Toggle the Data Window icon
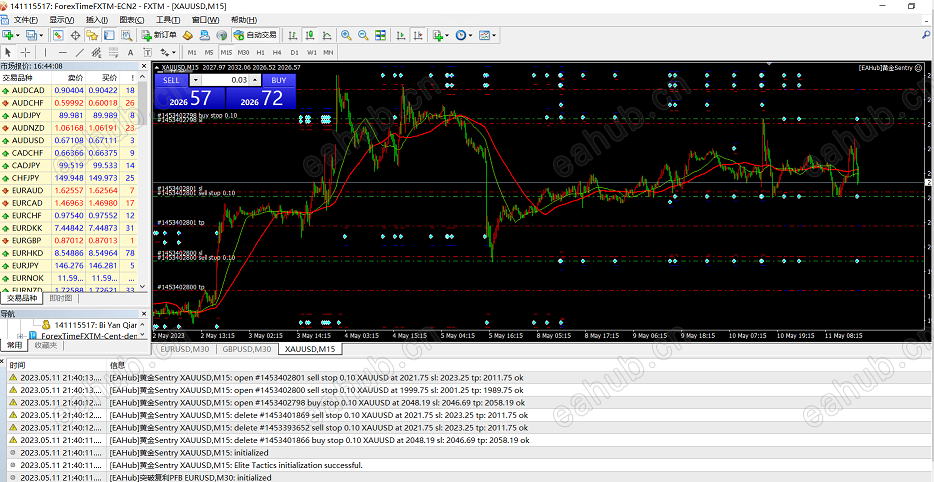The image size is (934, 482). 76,35
